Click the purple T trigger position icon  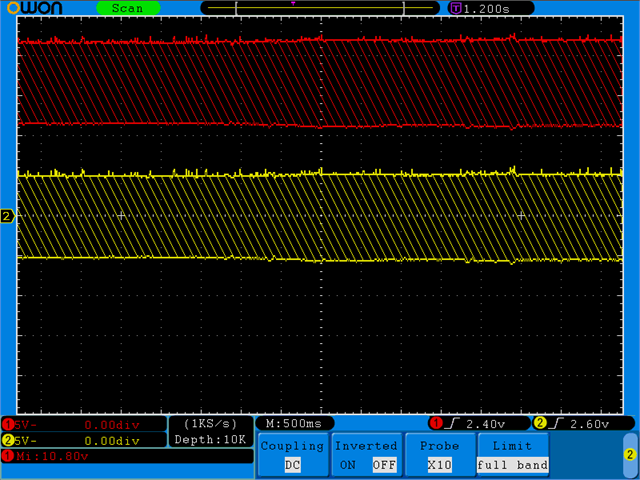pyautogui.click(x=456, y=8)
